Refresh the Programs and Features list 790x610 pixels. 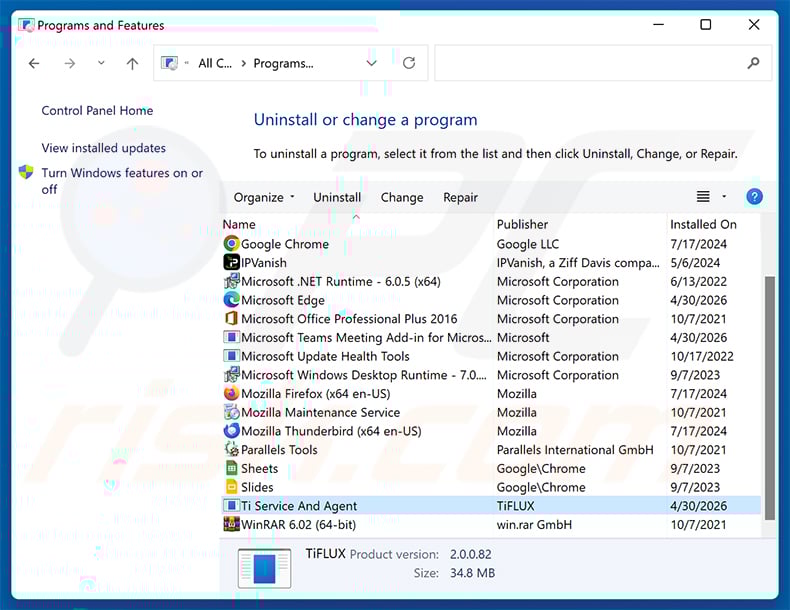(409, 63)
